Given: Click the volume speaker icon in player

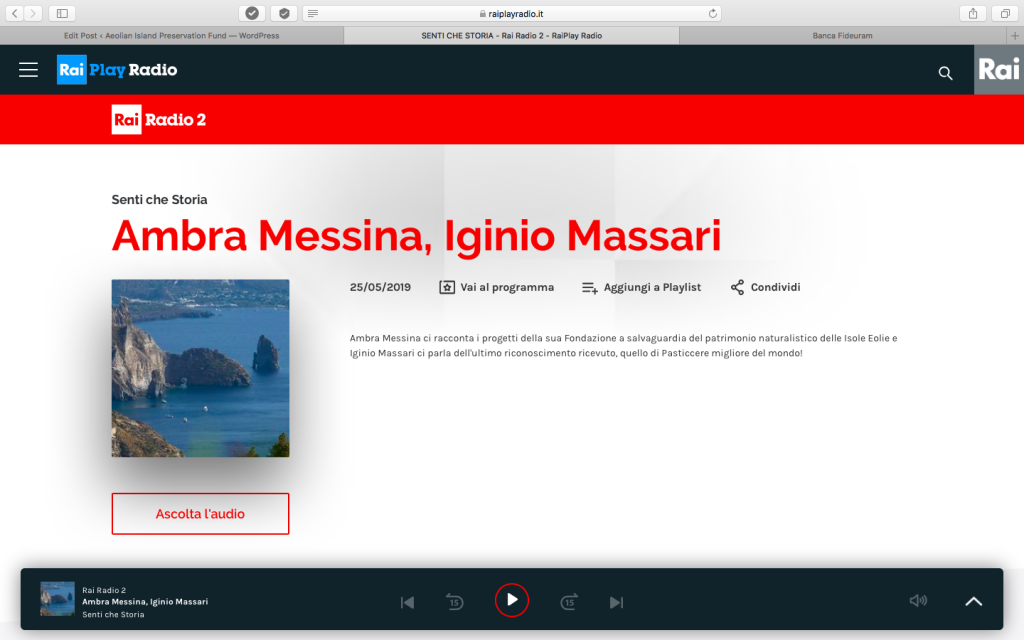Looking at the screenshot, I should [x=918, y=600].
